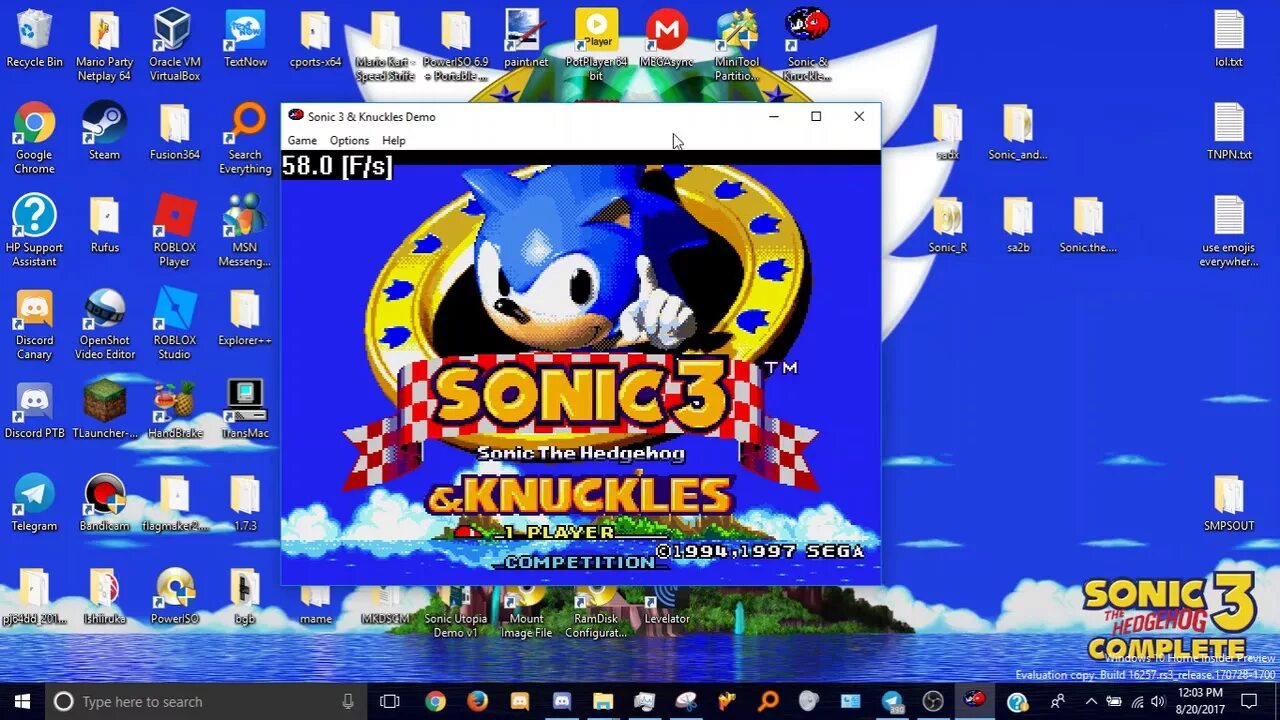Open the OBS Studio taskbar icon

[x=933, y=701]
